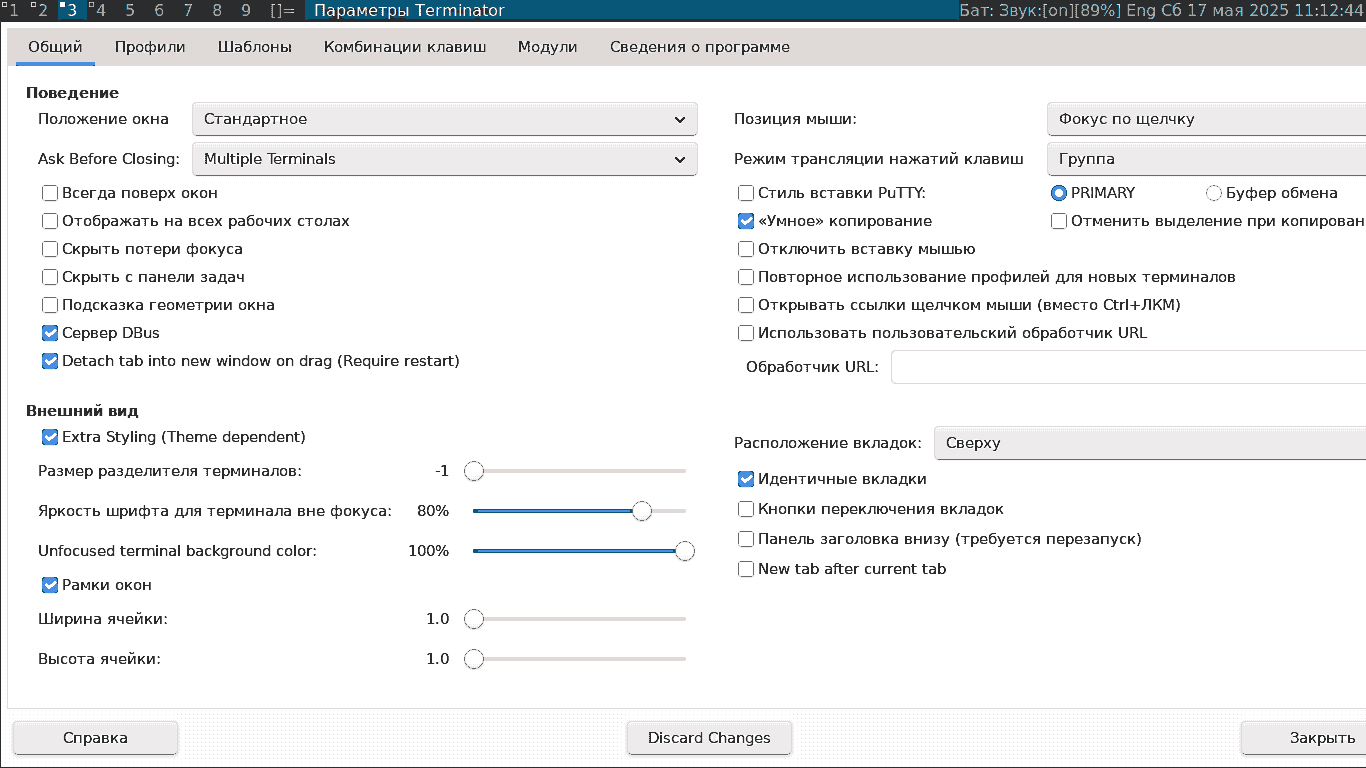Click the Внешний вид section heading

[x=82, y=411]
